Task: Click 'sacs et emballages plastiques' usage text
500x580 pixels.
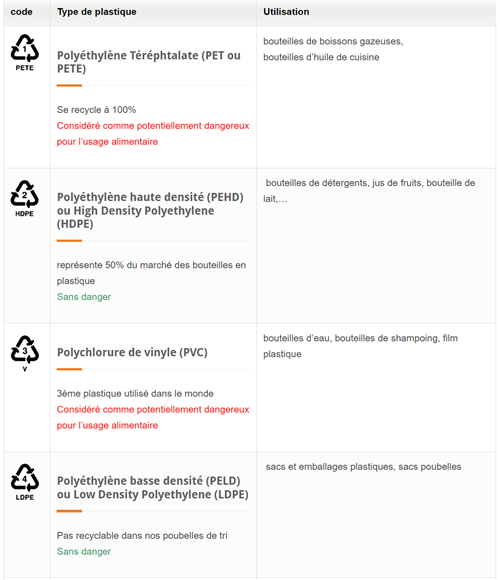Action: (x=330, y=467)
